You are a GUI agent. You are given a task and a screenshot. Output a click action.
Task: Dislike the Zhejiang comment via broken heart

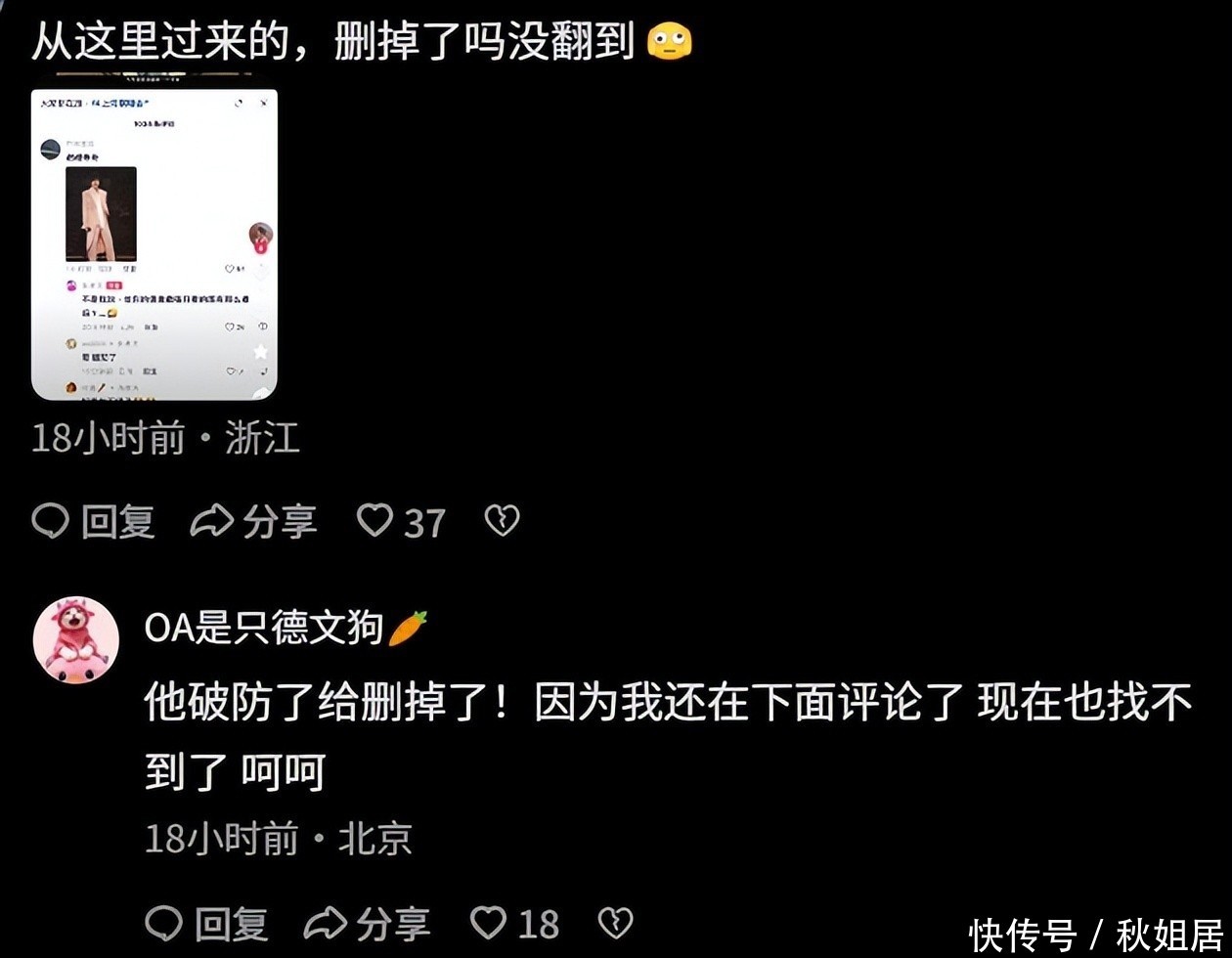click(x=502, y=521)
